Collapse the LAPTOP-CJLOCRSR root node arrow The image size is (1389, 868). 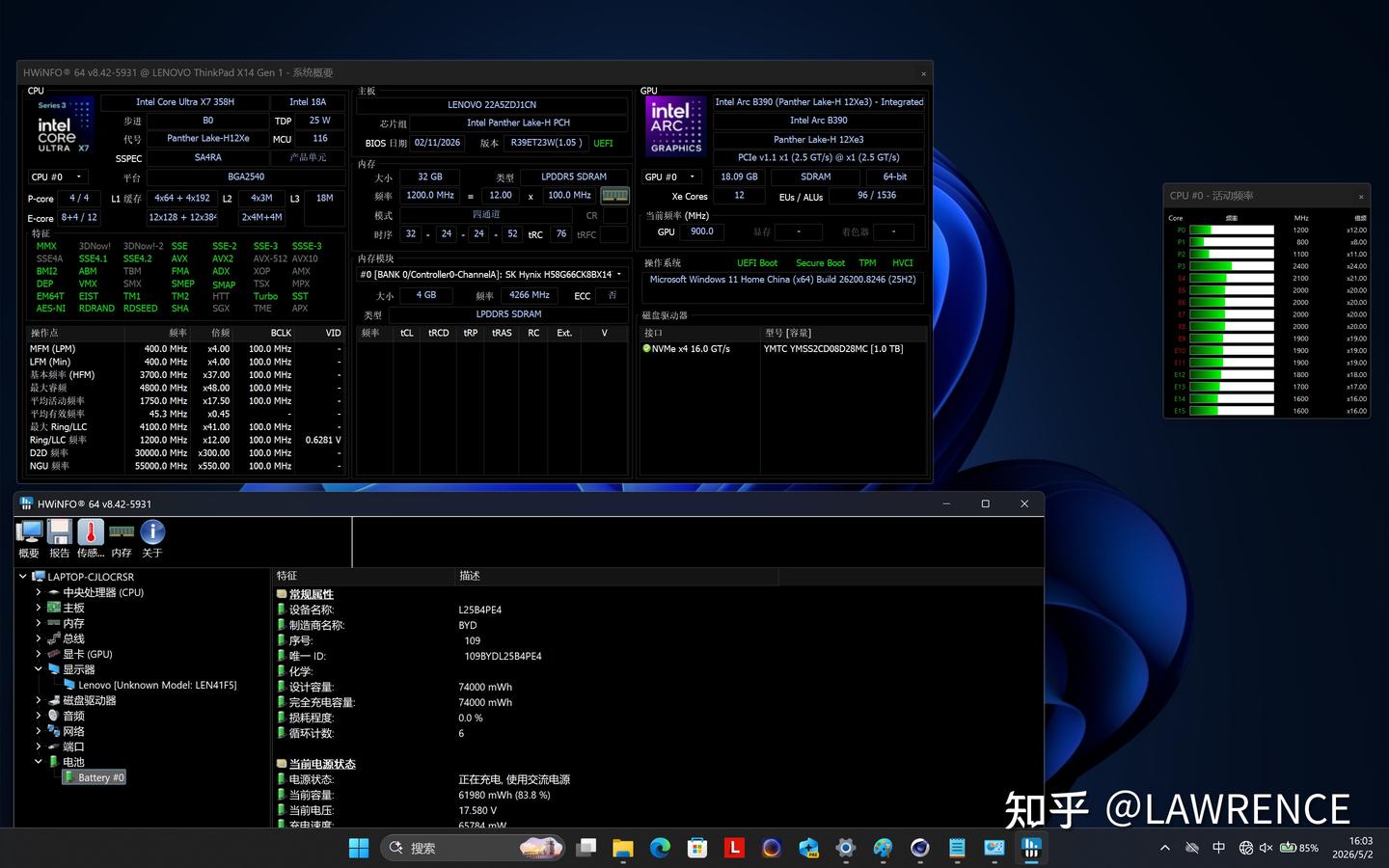tap(23, 577)
